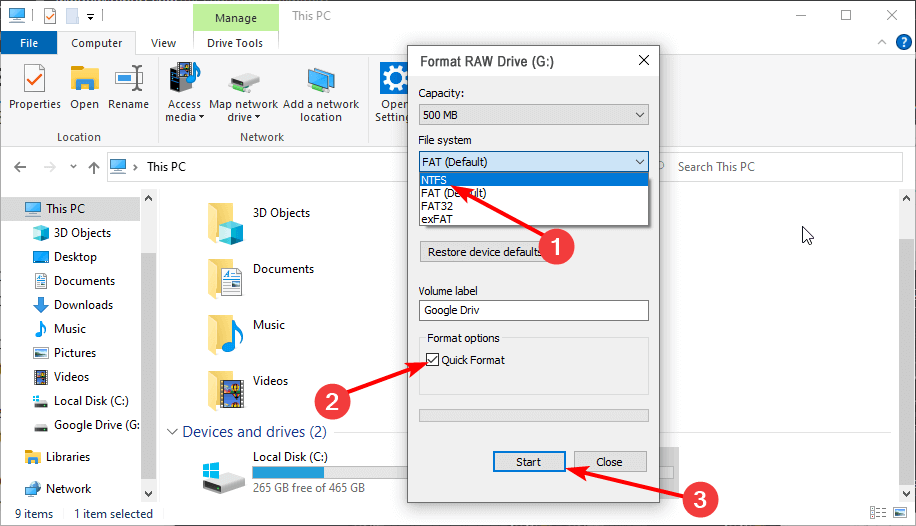Click This PC icon in title bar
Viewport: 916px width, 526px height.
(x=16, y=15)
